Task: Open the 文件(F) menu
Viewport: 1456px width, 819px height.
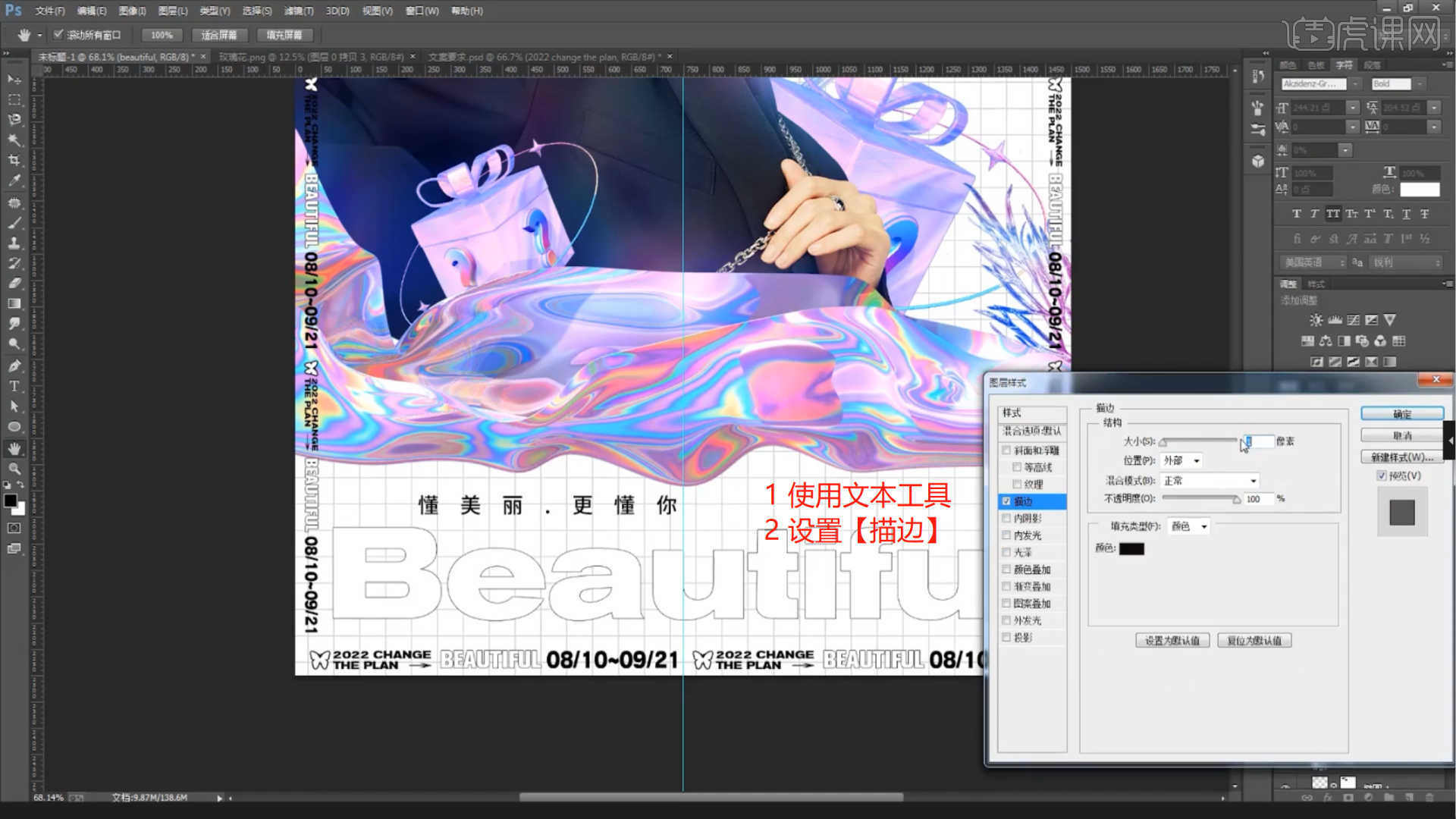Action: (x=49, y=11)
